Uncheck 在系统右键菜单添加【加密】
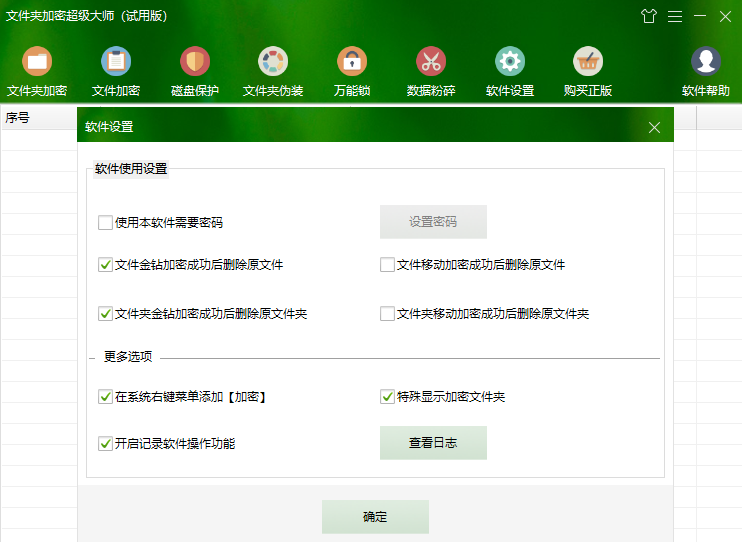The width and height of the screenshot is (742, 542). (x=105, y=397)
